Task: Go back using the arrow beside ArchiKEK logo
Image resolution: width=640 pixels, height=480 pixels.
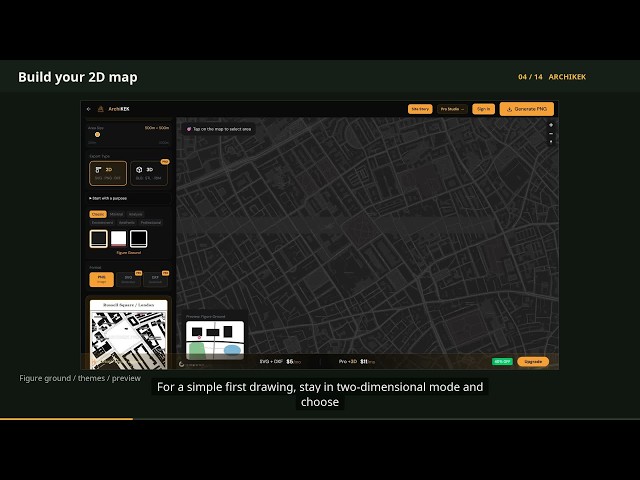Action: [89, 109]
